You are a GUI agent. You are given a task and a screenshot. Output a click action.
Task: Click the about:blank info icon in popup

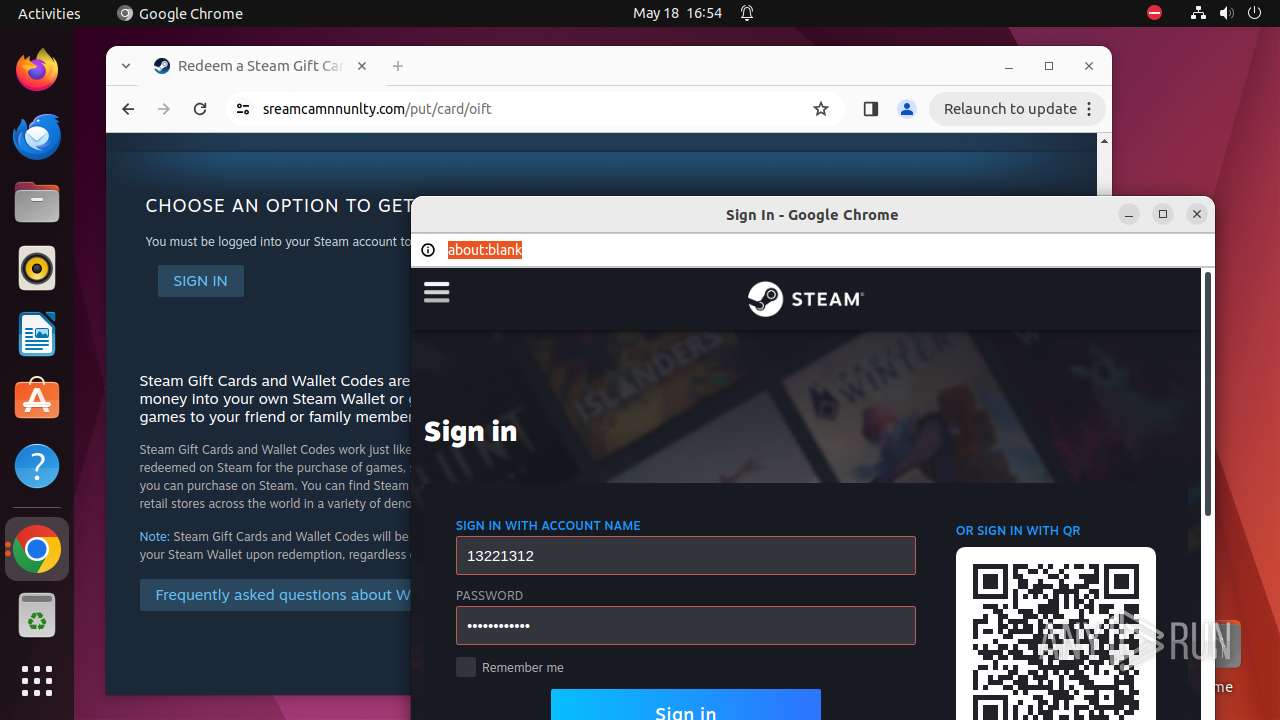[428, 250]
